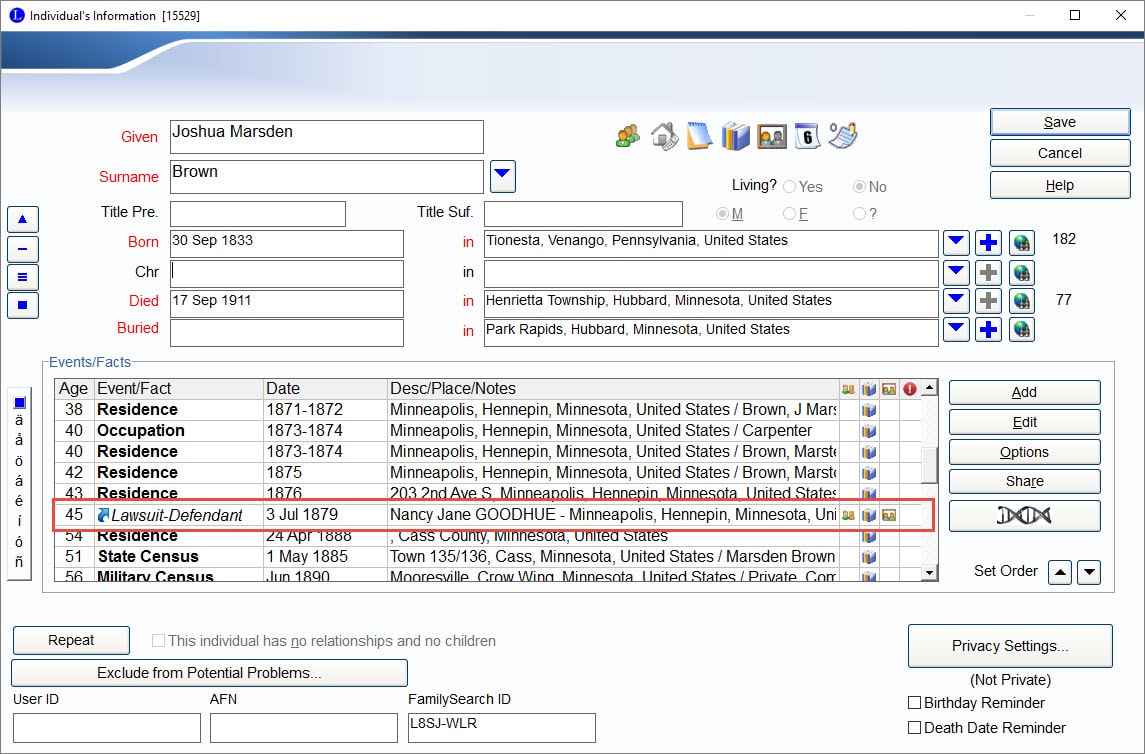Image resolution: width=1145 pixels, height=754 pixels.
Task: Select gender M radio button
Action: tap(722, 214)
